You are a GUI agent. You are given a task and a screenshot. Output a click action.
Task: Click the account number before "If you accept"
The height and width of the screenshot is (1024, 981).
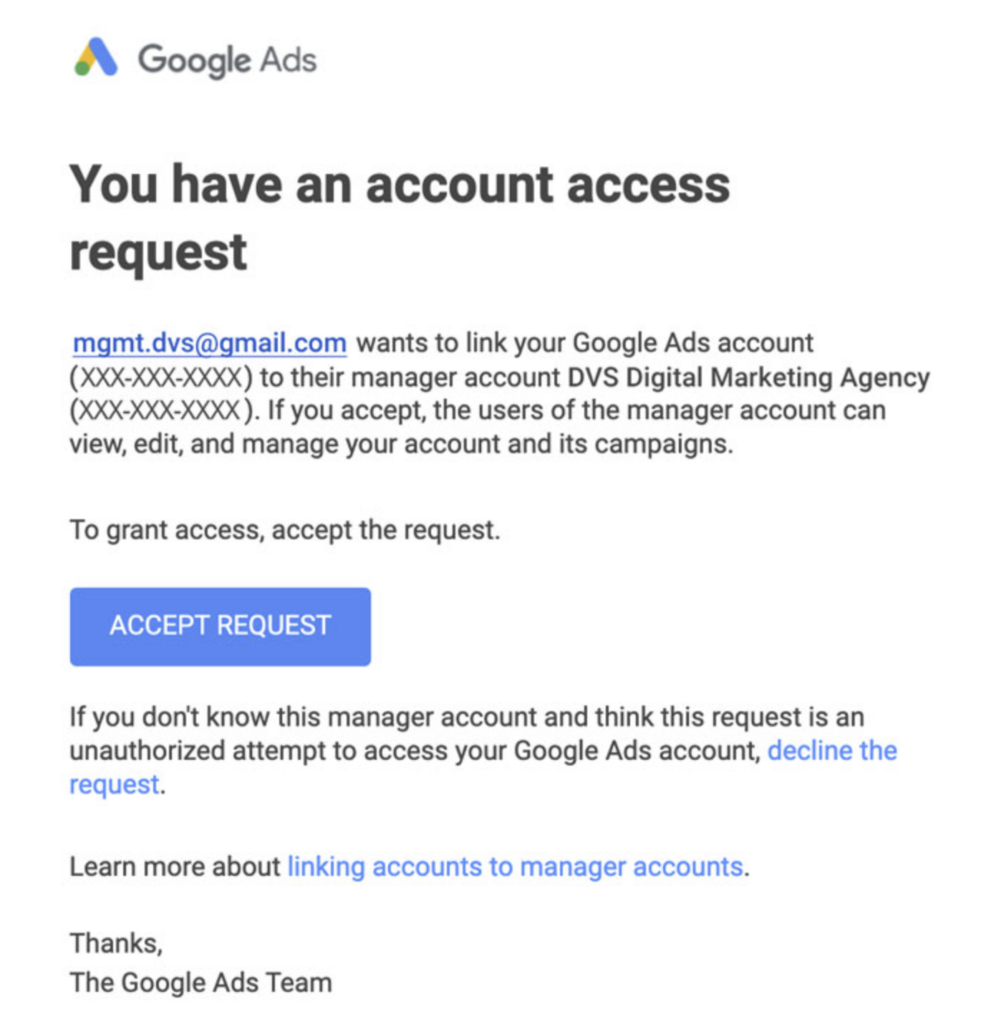pyautogui.click(x=161, y=411)
